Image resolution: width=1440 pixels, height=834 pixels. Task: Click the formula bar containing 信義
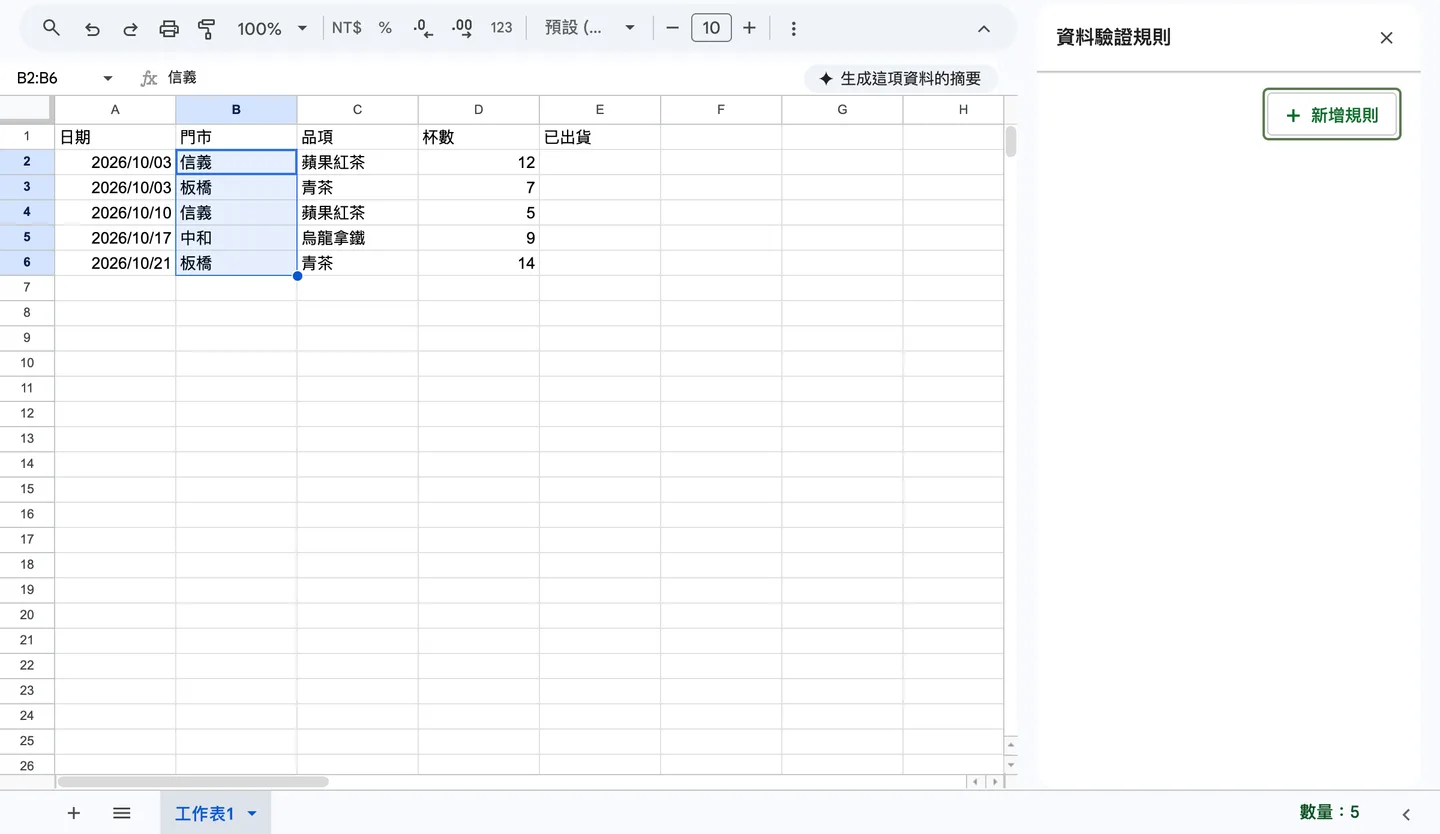pyautogui.click(x=480, y=78)
